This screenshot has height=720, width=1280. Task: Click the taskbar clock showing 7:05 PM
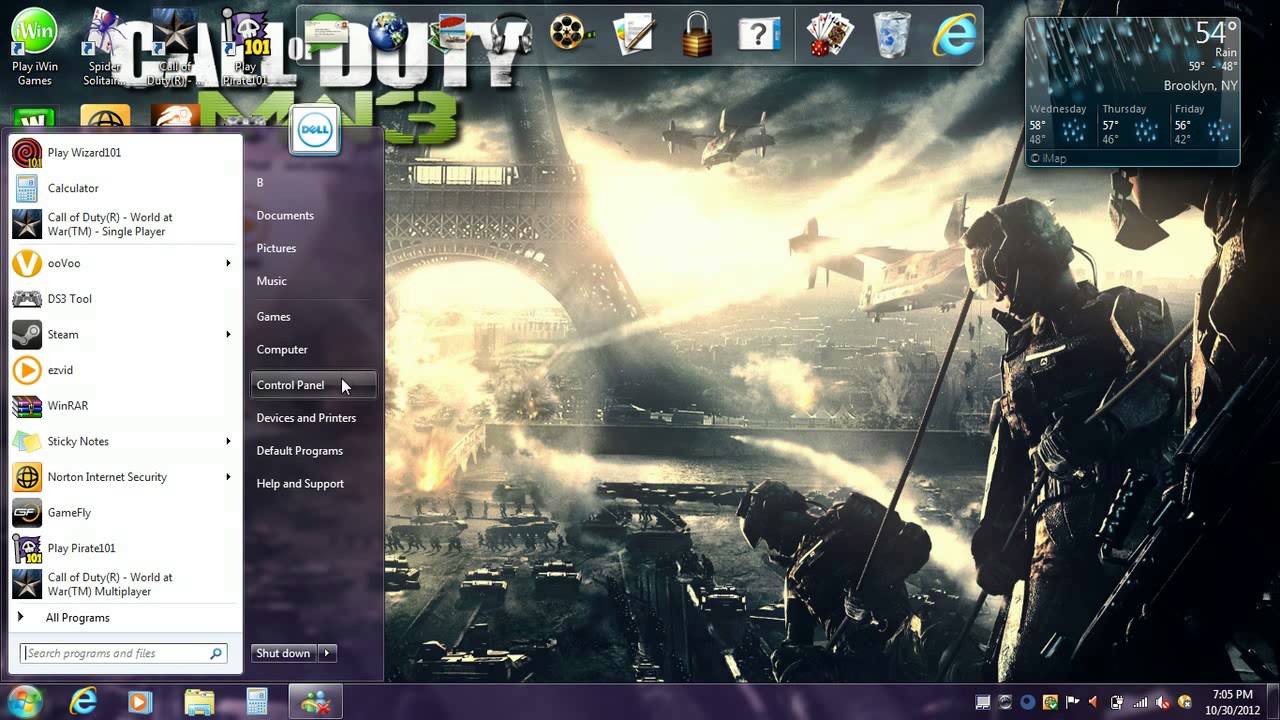pos(1232,702)
